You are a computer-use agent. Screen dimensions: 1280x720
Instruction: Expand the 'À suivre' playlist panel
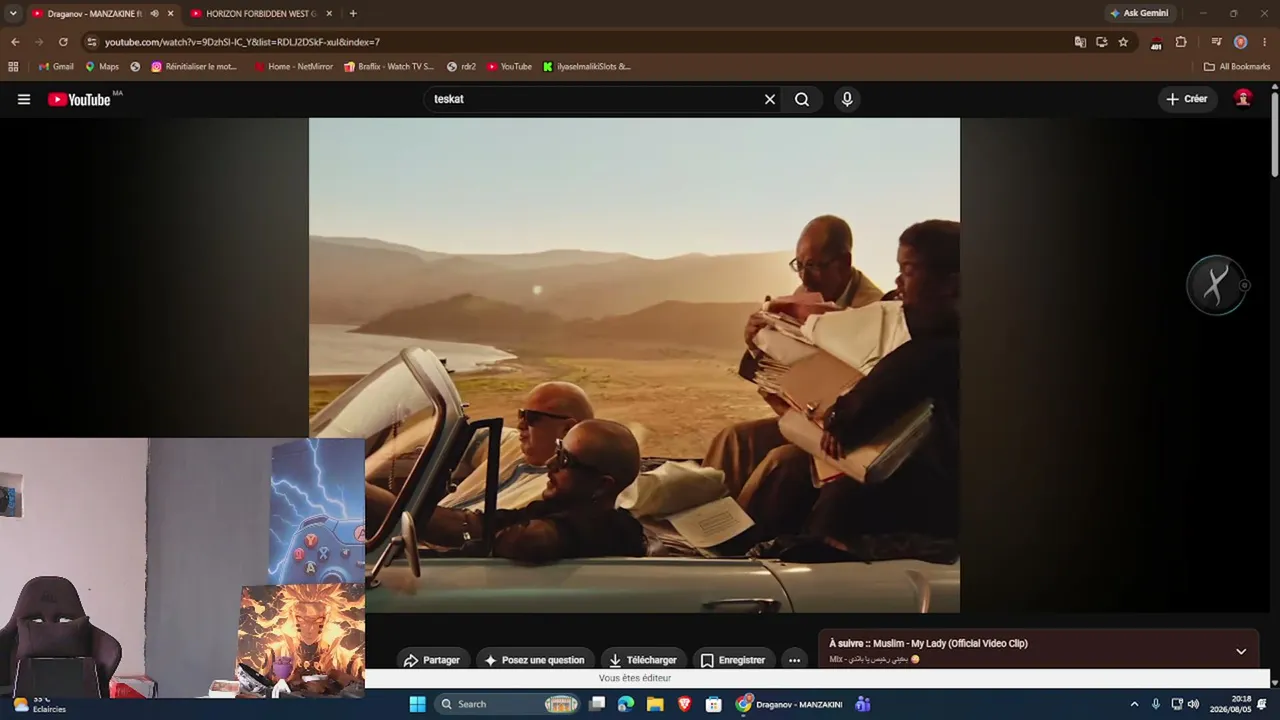1241,651
